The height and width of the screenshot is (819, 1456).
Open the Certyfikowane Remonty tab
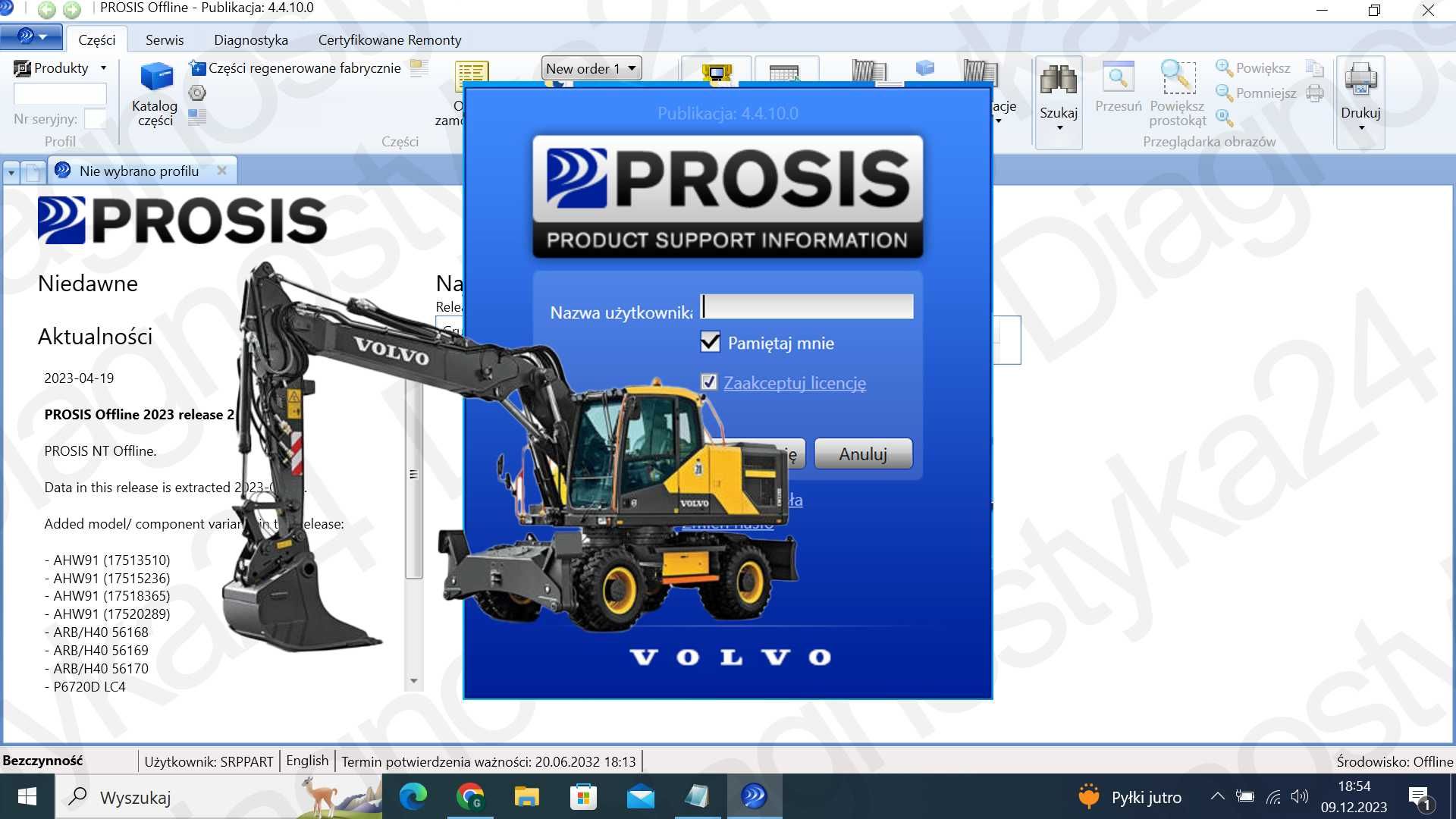(x=389, y=39)
